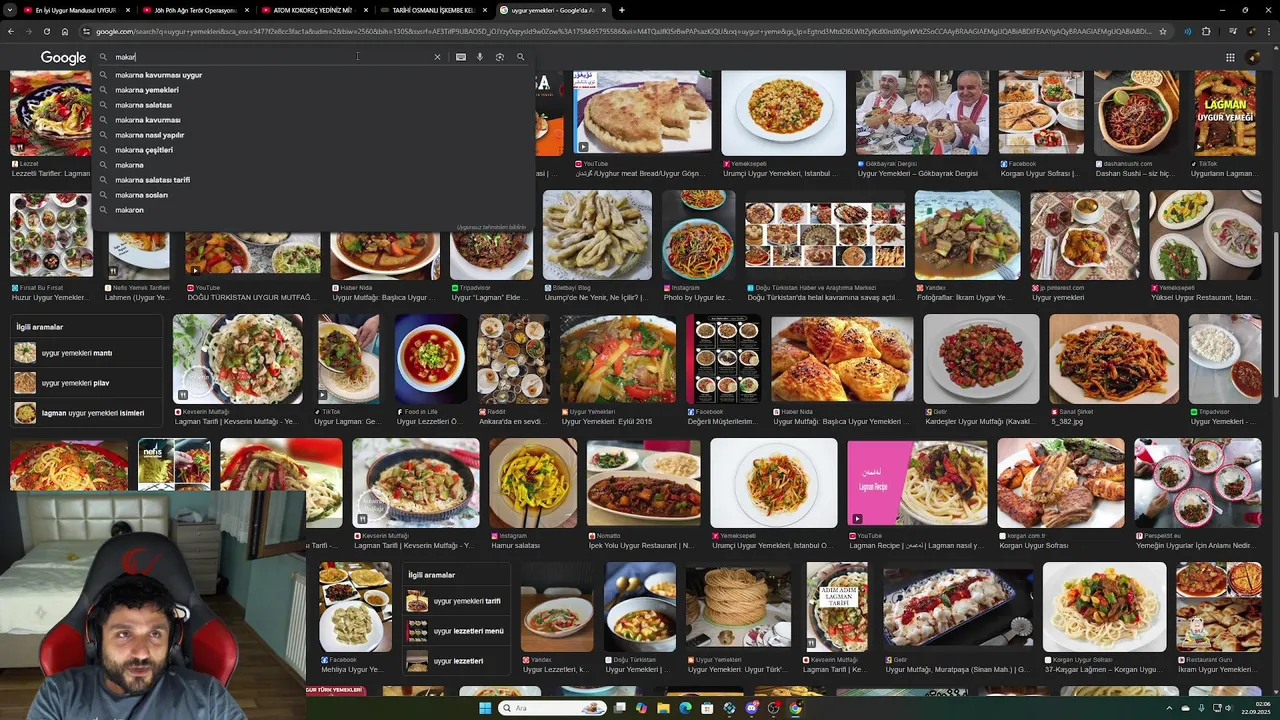Reload the current page
Screen dimensions: 1280x720
46,31
